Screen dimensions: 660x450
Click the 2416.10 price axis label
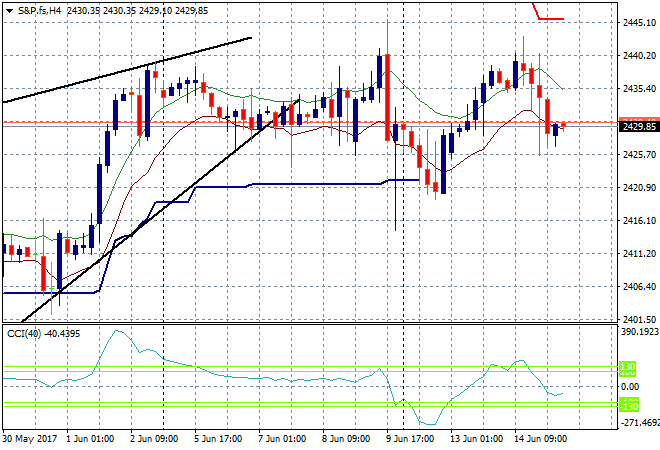[639, 220]
